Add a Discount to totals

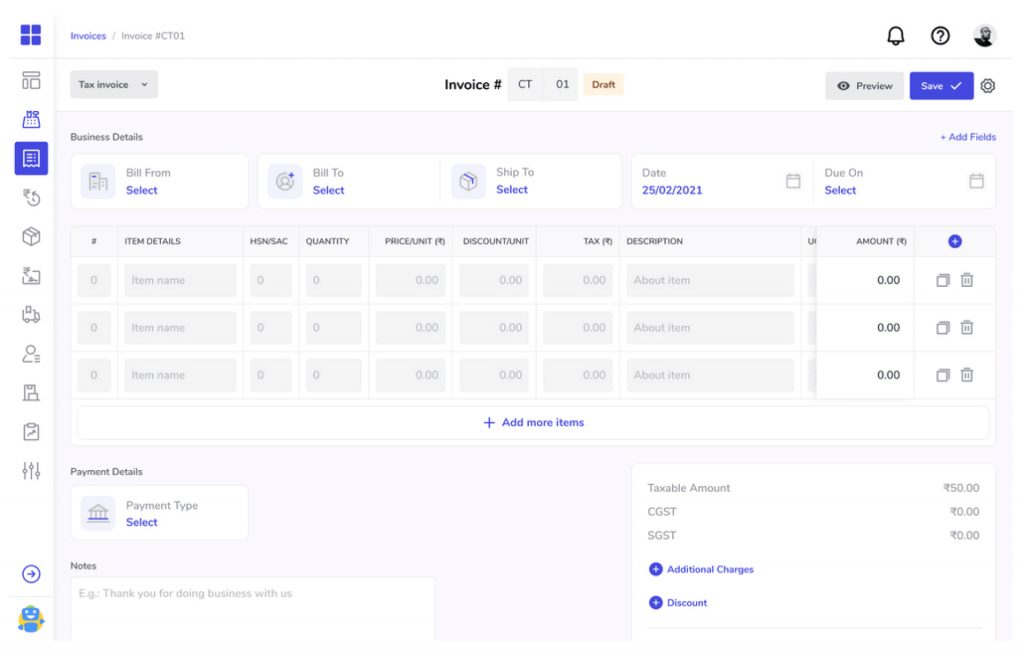coord(678,603)
